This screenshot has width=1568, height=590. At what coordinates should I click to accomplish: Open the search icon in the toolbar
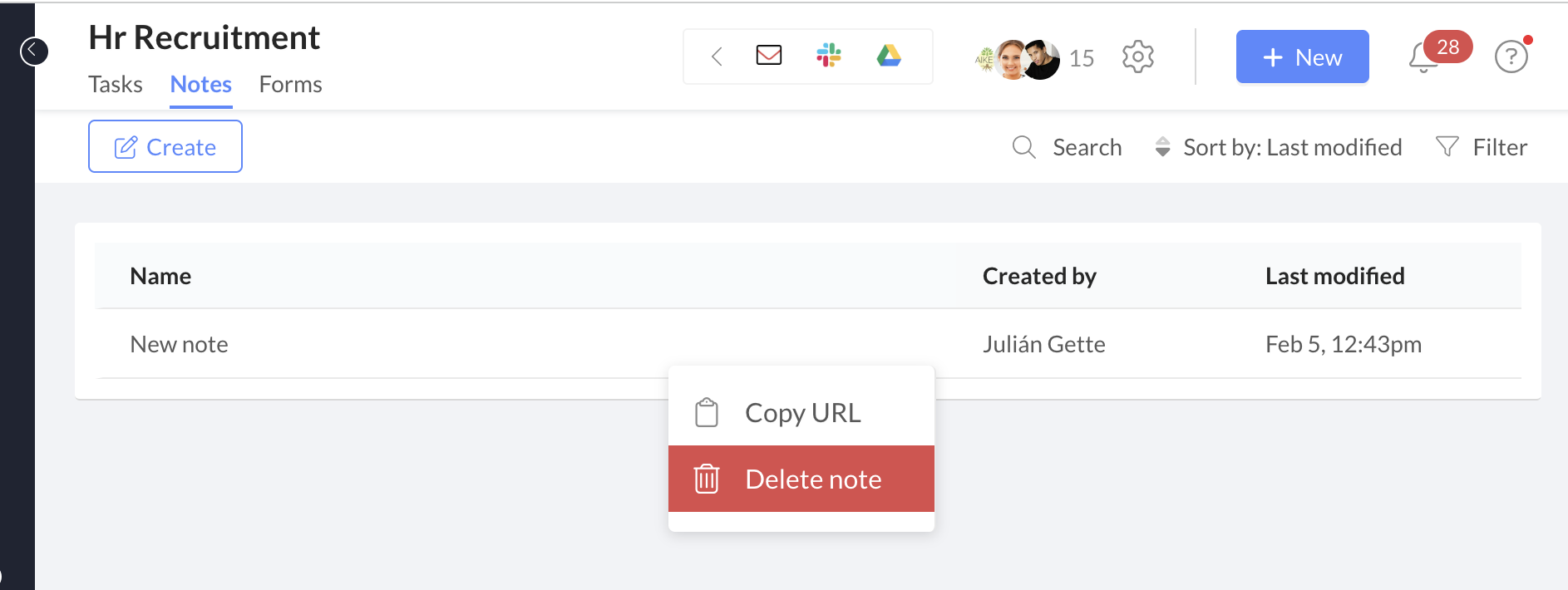(x=1023, y=147)
